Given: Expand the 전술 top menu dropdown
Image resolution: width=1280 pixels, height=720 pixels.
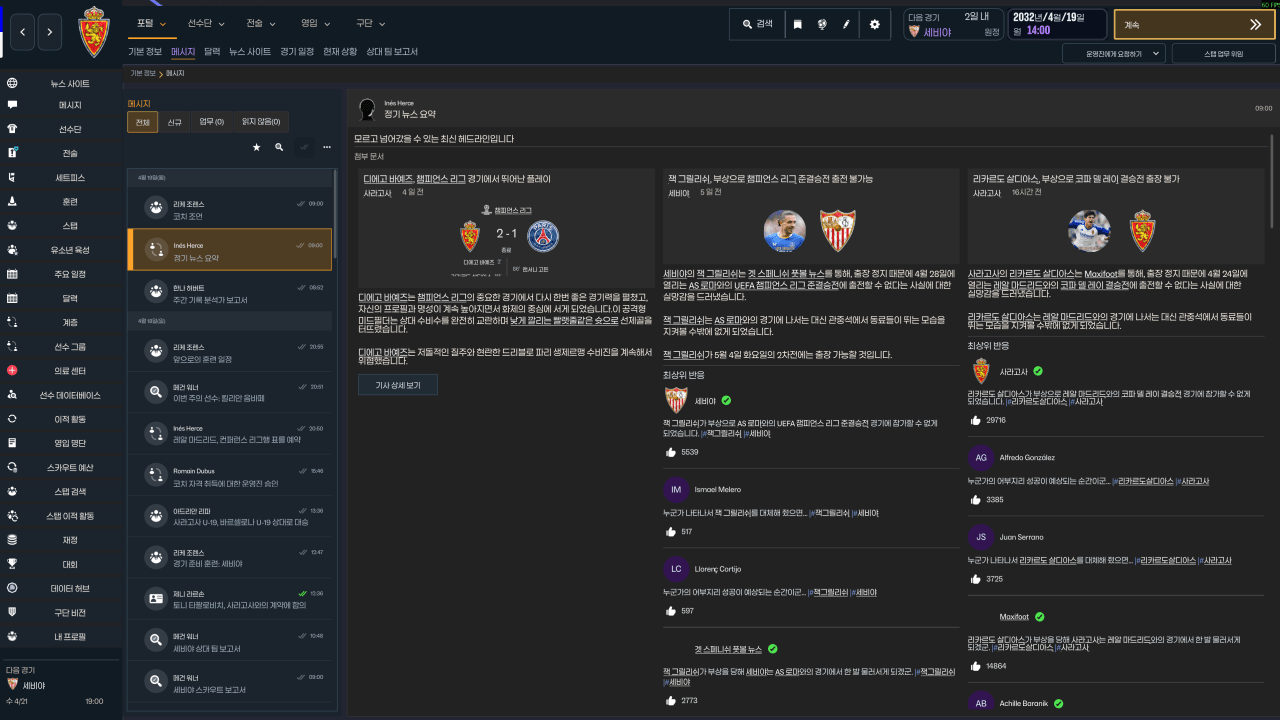Looking at the screenshot, I should click(x=261, y=23).
